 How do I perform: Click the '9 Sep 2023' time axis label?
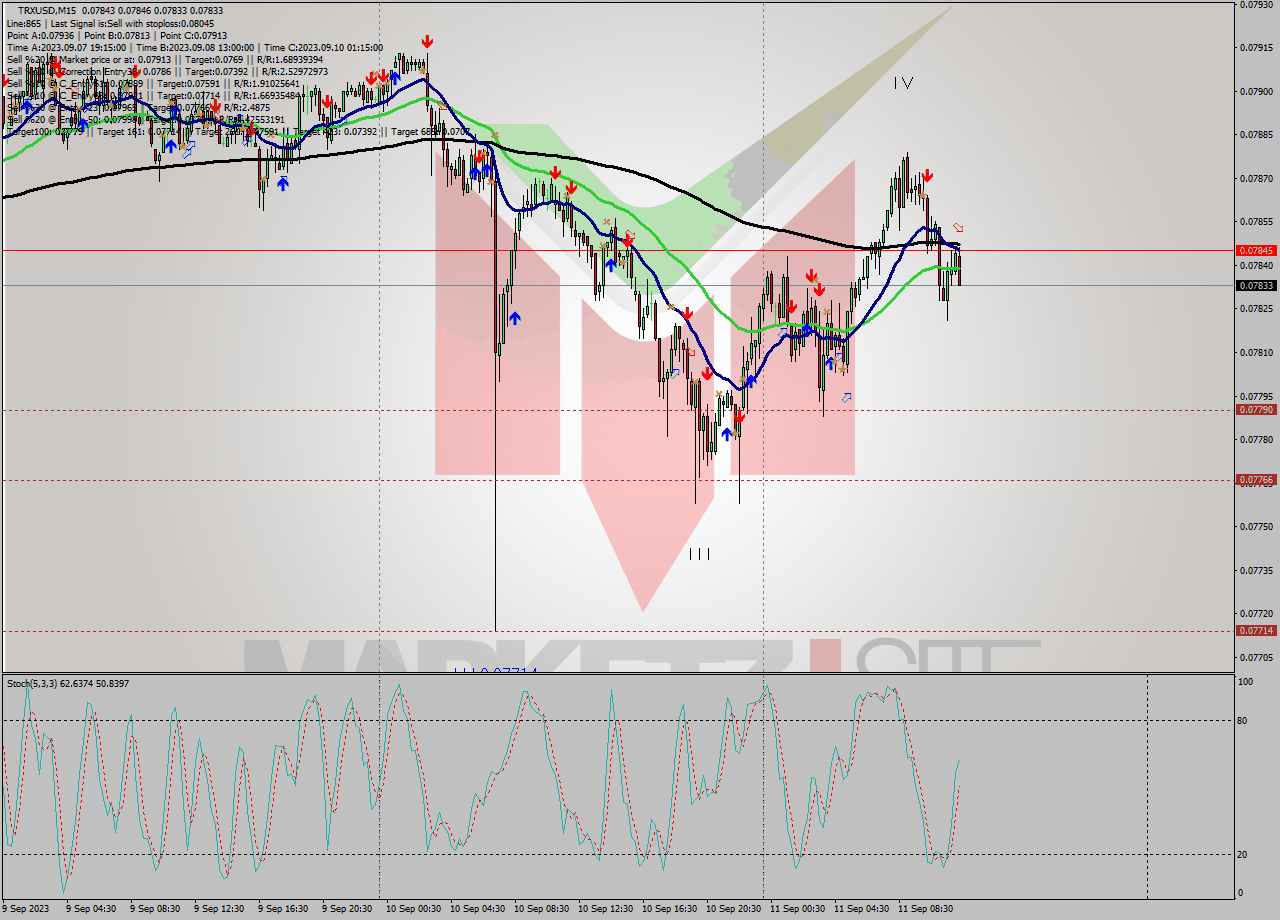click(x=27, y=909)
